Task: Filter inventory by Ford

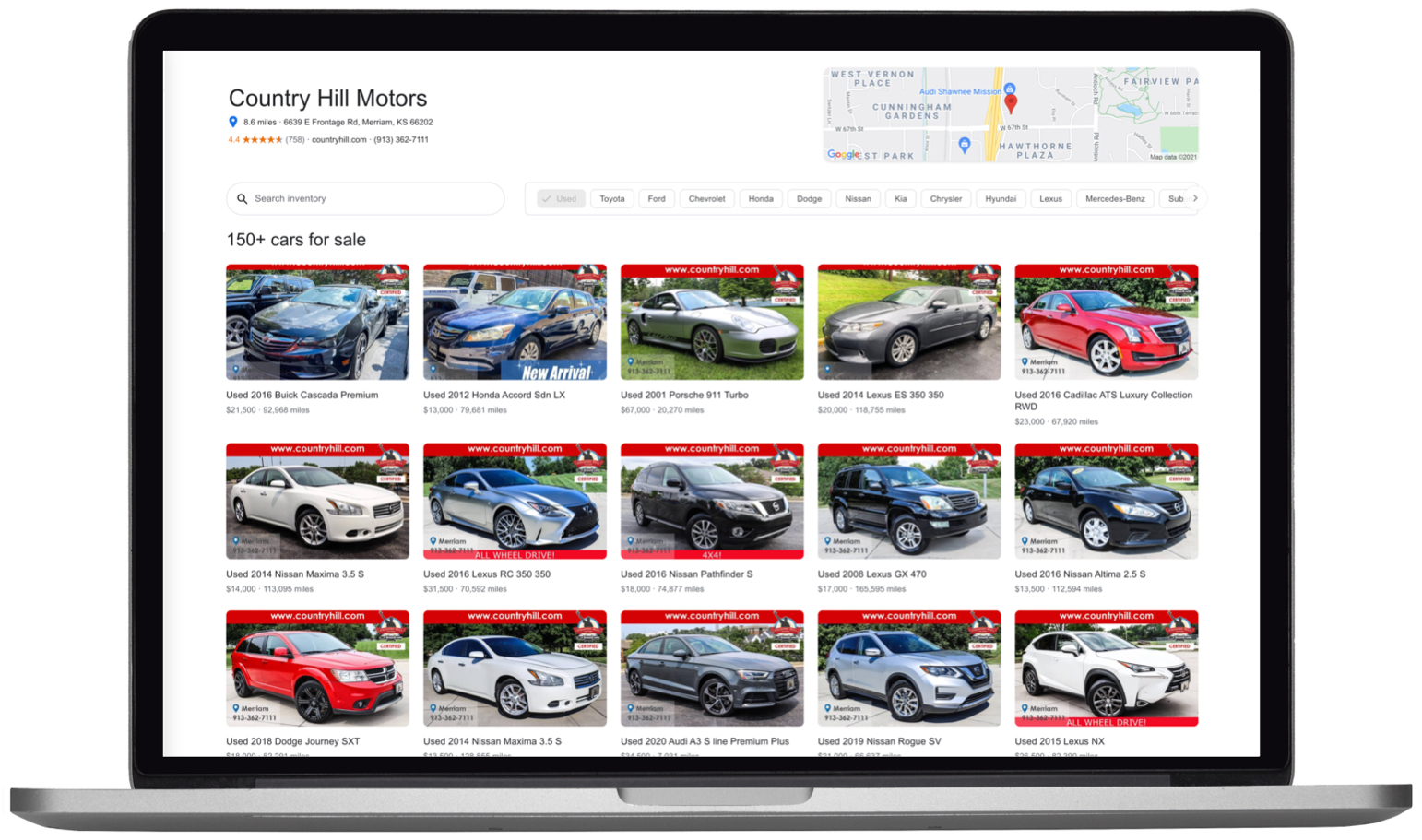Action: (x=657, y=198)
